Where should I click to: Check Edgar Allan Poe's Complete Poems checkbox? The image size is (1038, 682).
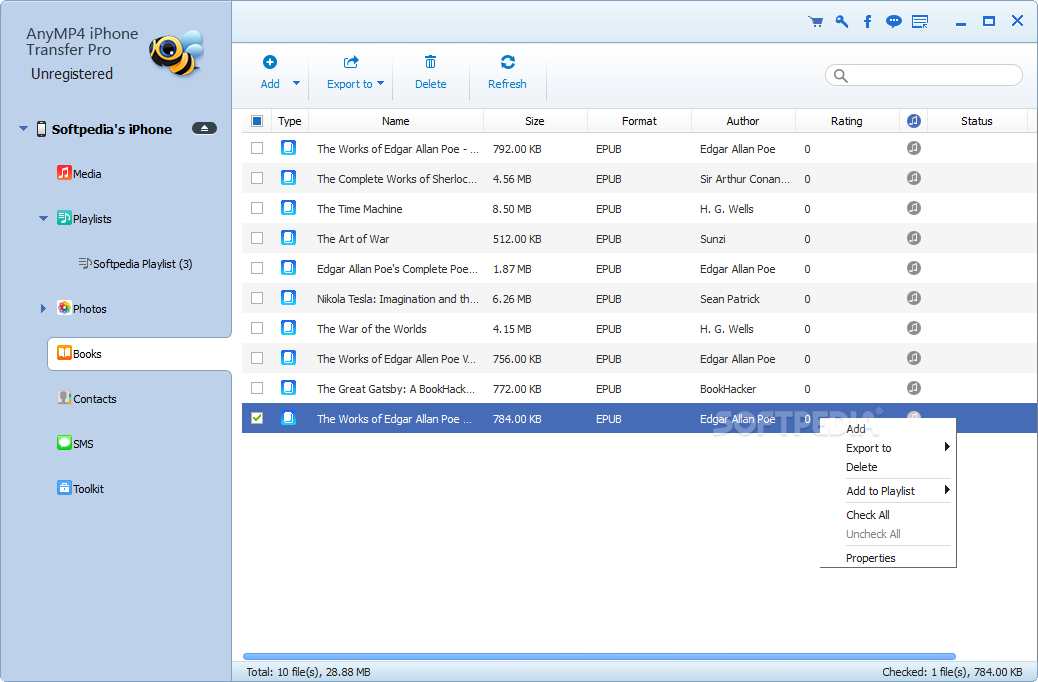[x=257, y=268]
